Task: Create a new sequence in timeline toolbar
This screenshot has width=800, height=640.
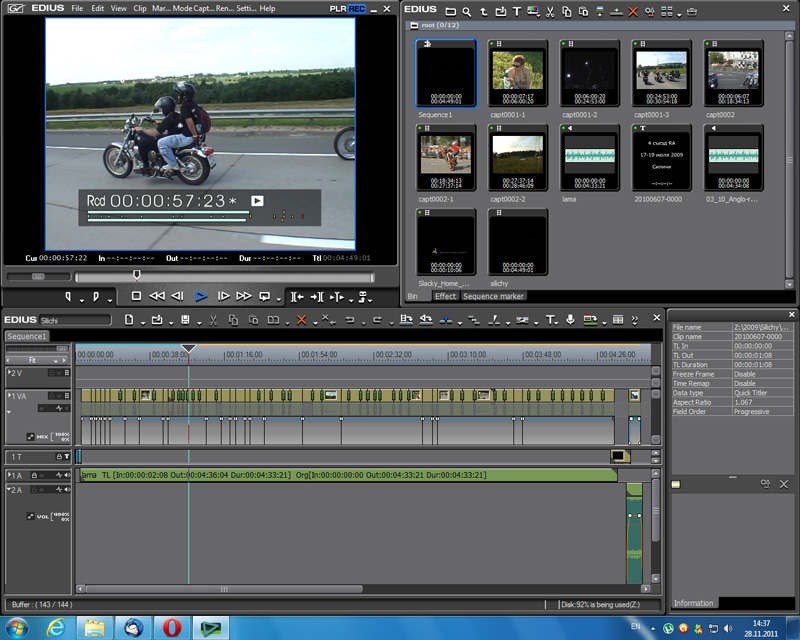Action: [x=129, y=320]
